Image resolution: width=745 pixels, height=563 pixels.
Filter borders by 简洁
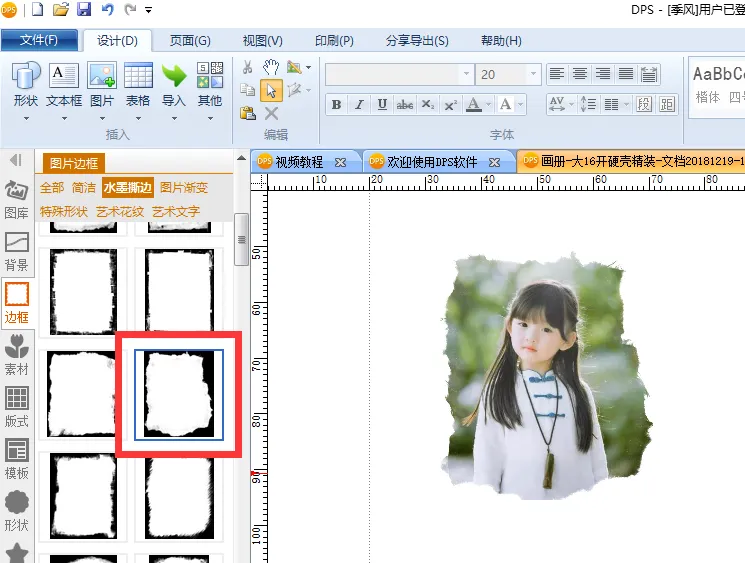tap(84, 188)
